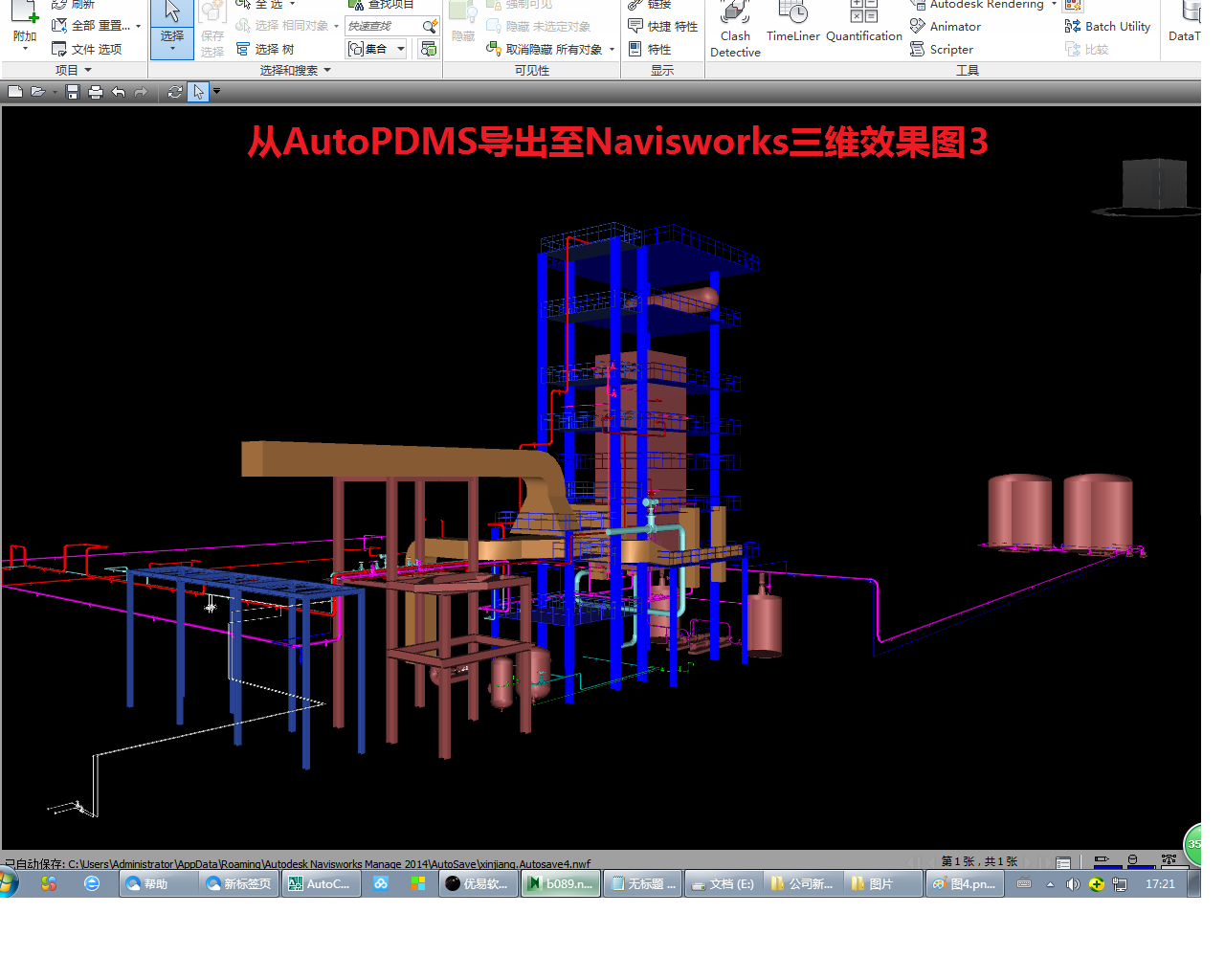Expand the 项目 panel dropdown
1225x980 pixels.
74,70
